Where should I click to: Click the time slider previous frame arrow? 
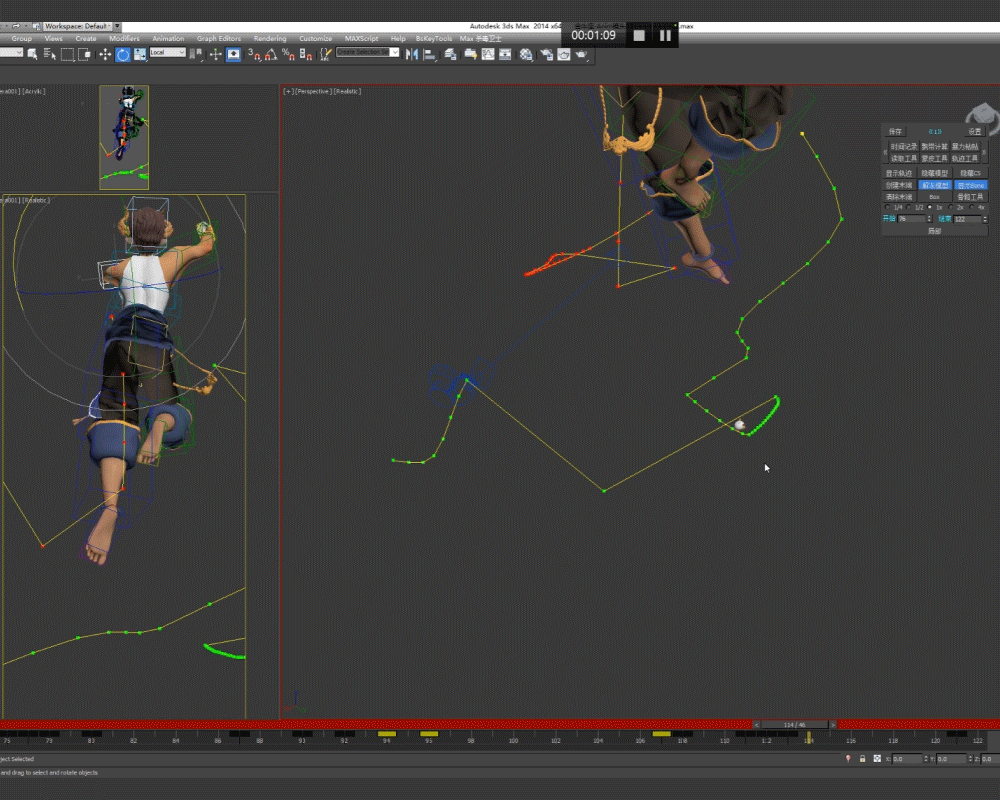(756, 725)
